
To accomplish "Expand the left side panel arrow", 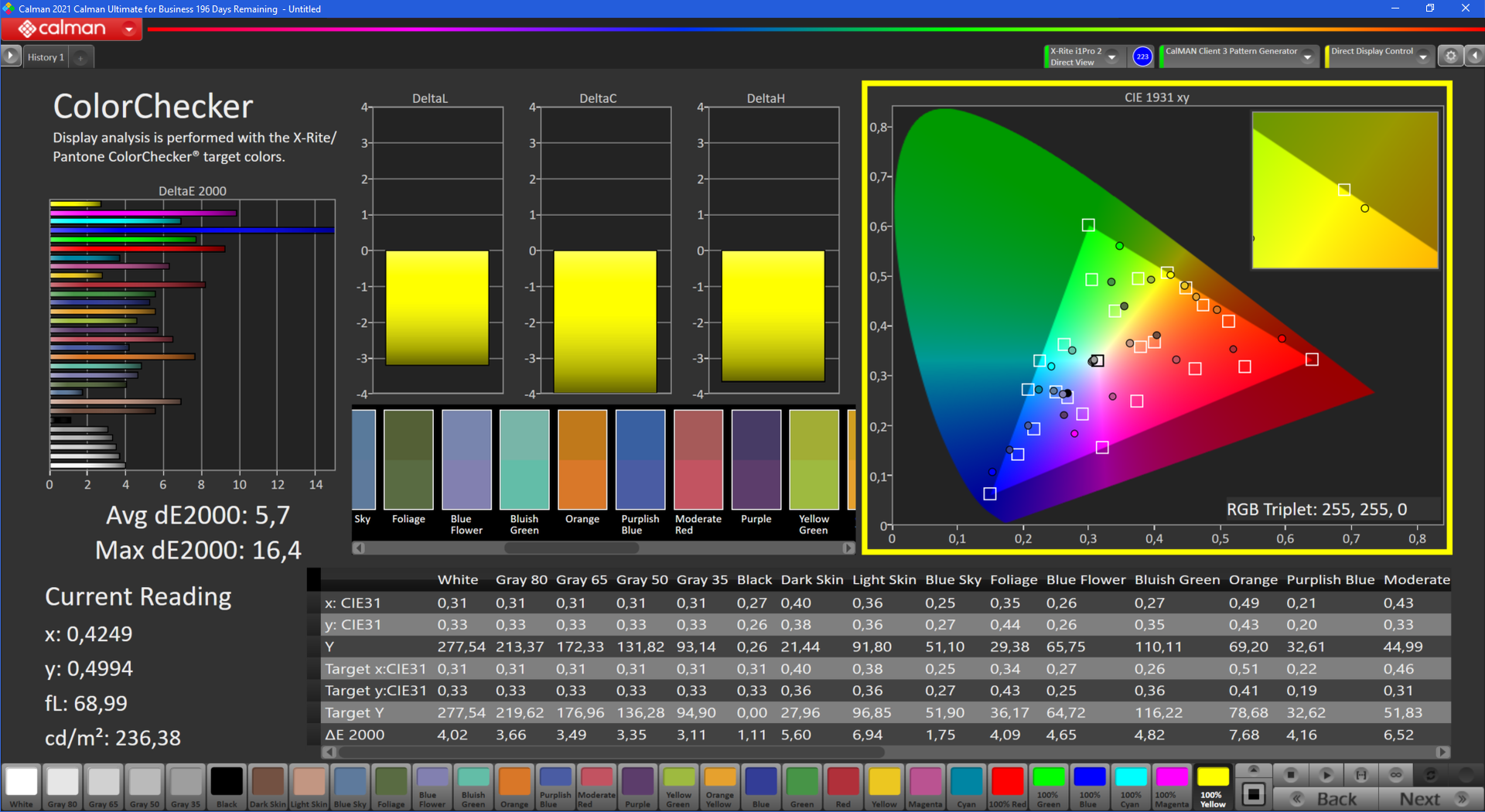I will pyautogui.click(x=10, y=56).
